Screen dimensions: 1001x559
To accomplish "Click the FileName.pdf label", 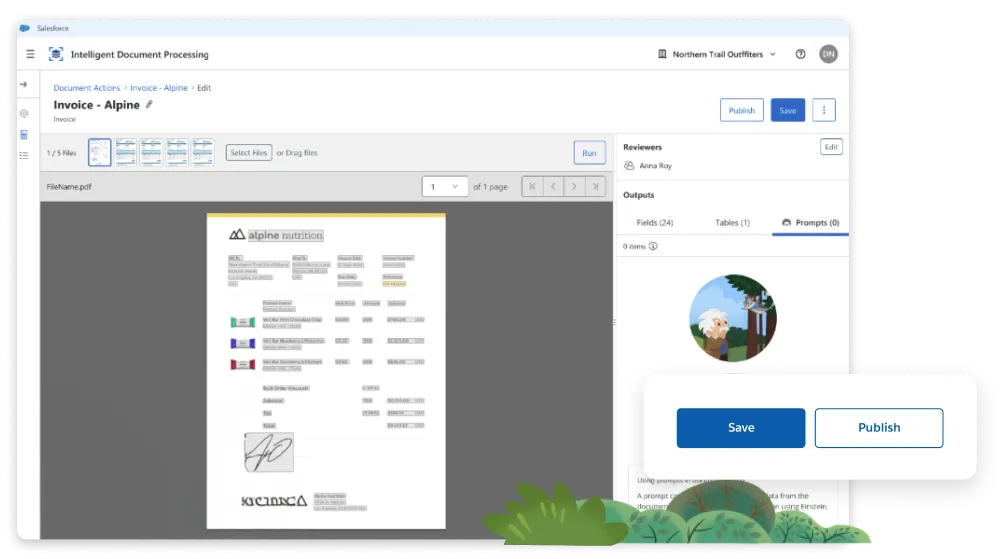I will click(69, 187).
